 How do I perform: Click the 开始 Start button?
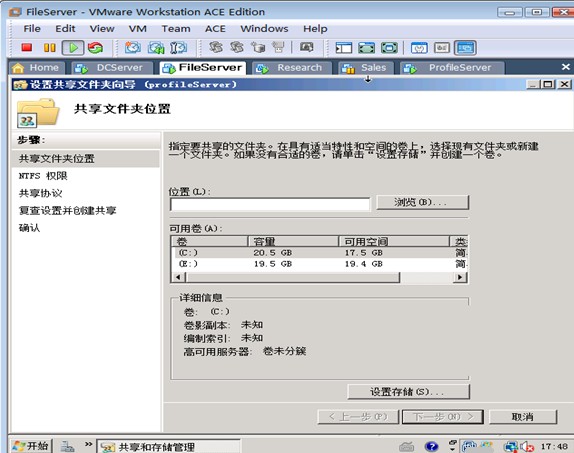pyautogui.click(x=31, y=446)
